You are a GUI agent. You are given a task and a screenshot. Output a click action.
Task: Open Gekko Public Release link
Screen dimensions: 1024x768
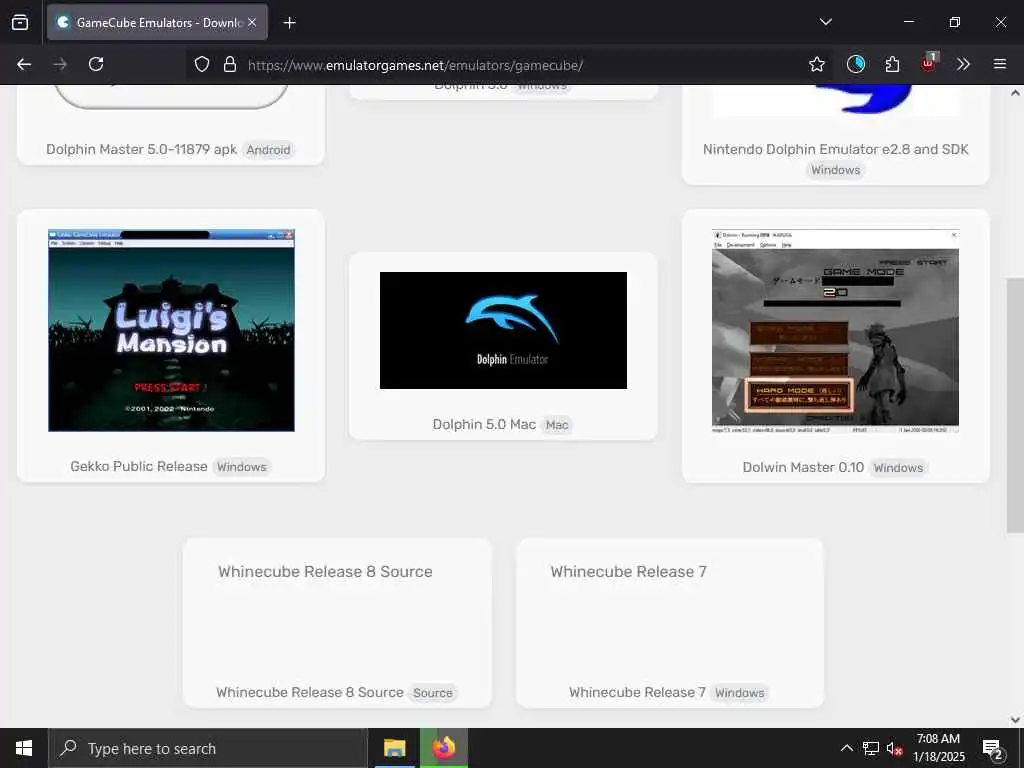point(138,466)
